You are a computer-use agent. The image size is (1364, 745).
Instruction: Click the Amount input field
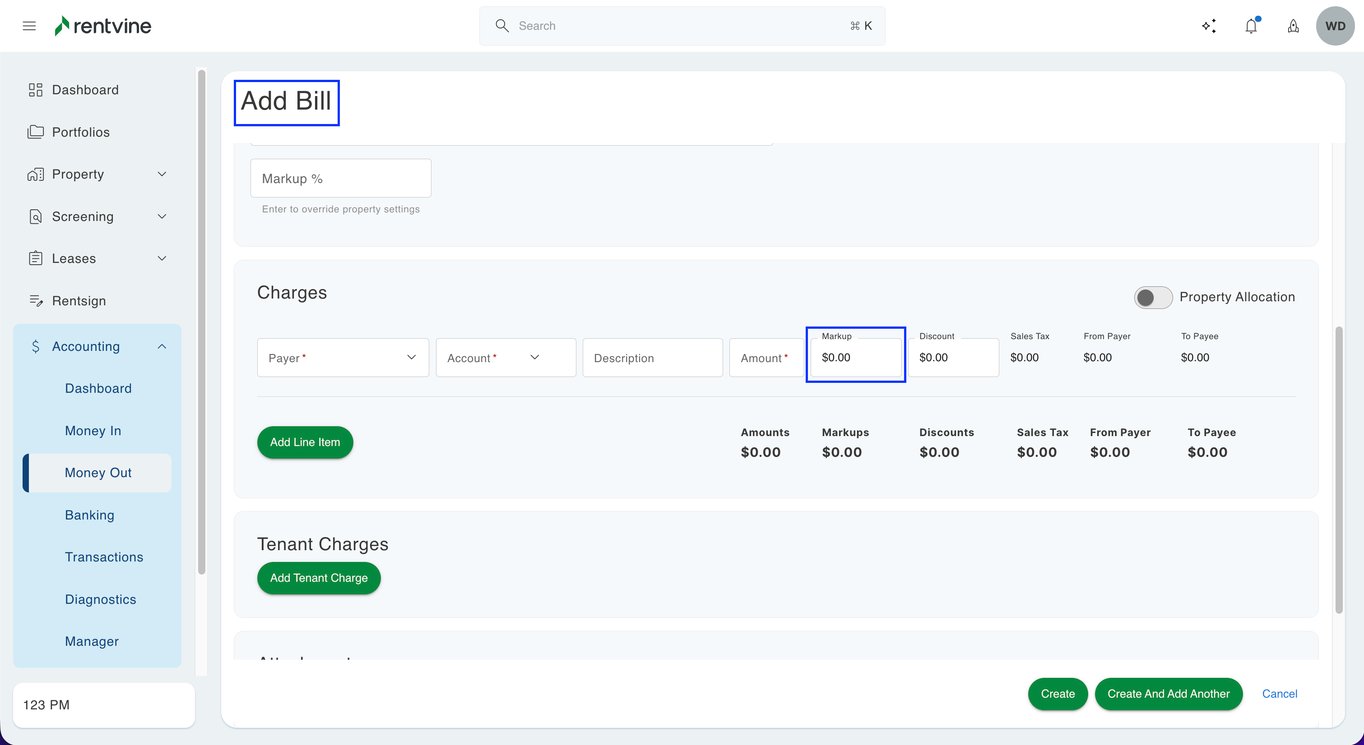(766, 357)
